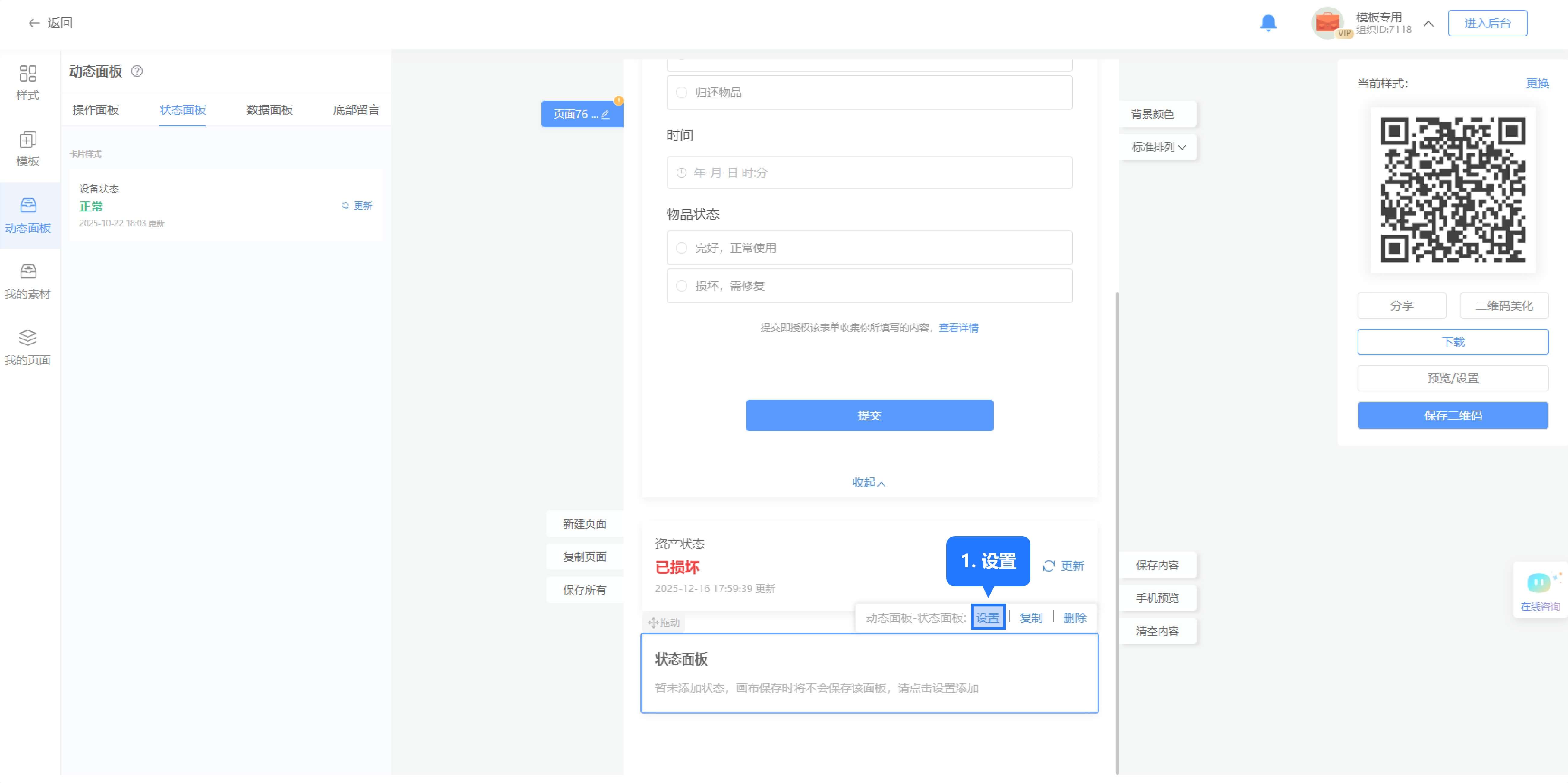Click the 在线咨询 chat robot icon
1568x783 pixels.
1539,583
